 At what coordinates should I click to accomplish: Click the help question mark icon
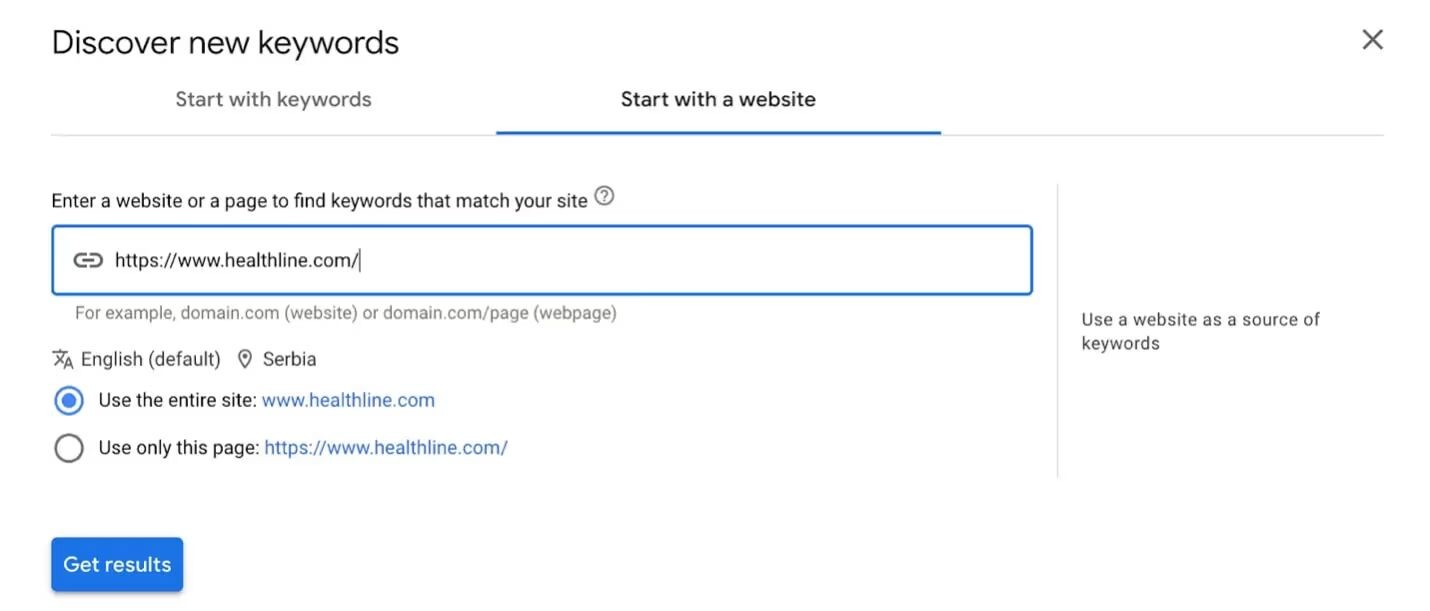[x=604, y=197]
